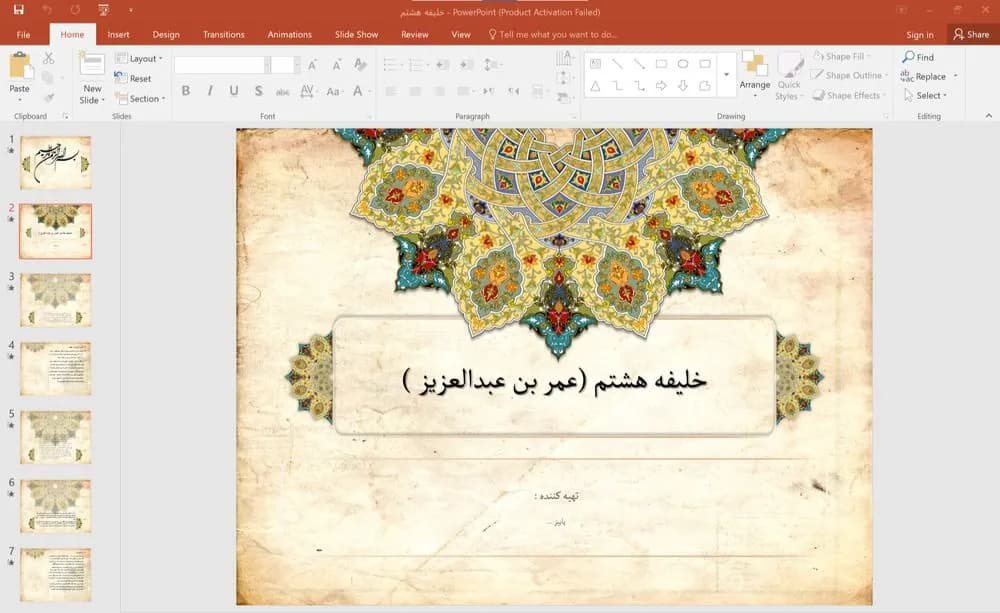Open Shape Effects dropdown
This screenshot has height=613, width=1000.
[849, 95]
